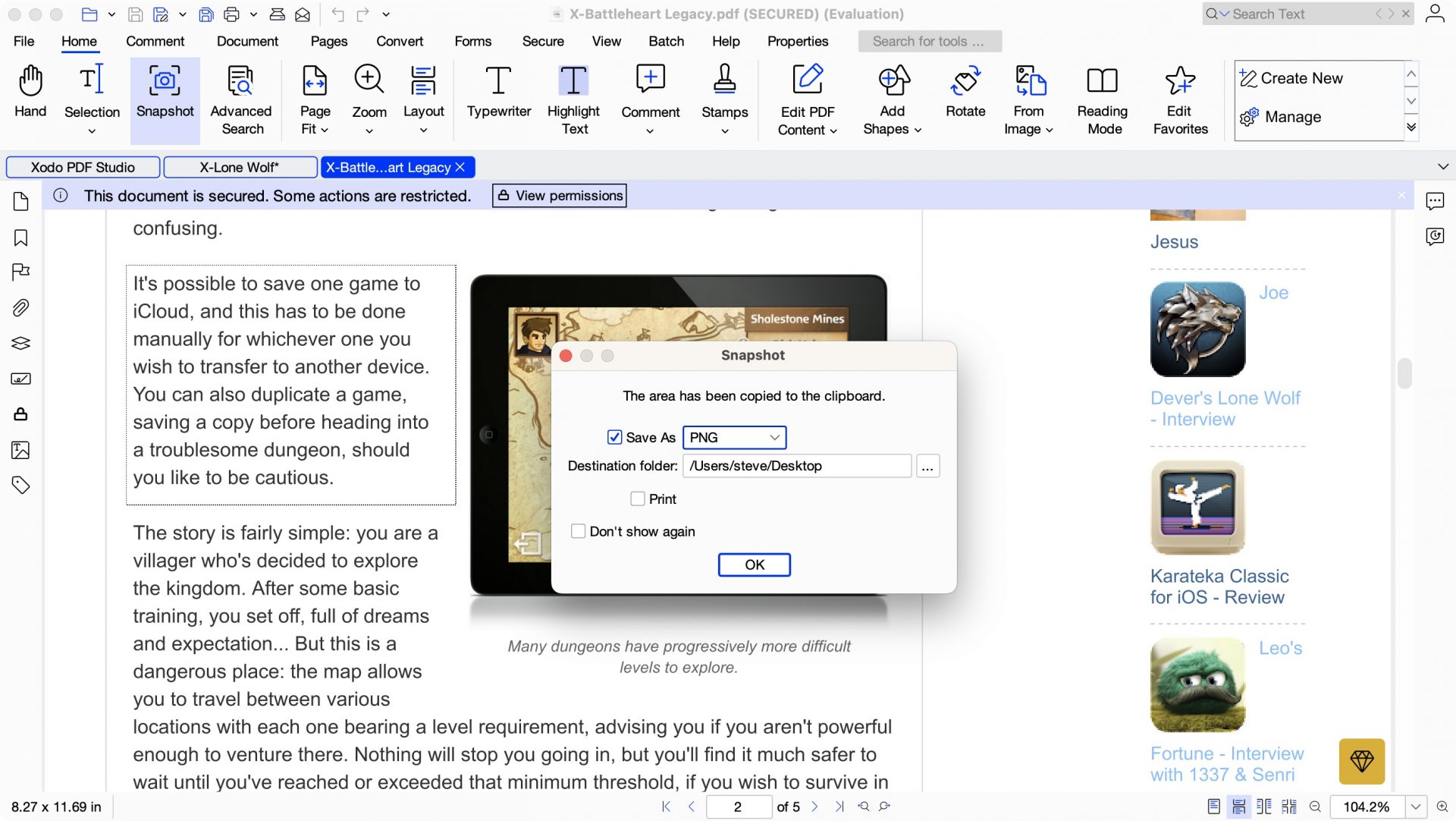Click the Destination folder text field

796,465
